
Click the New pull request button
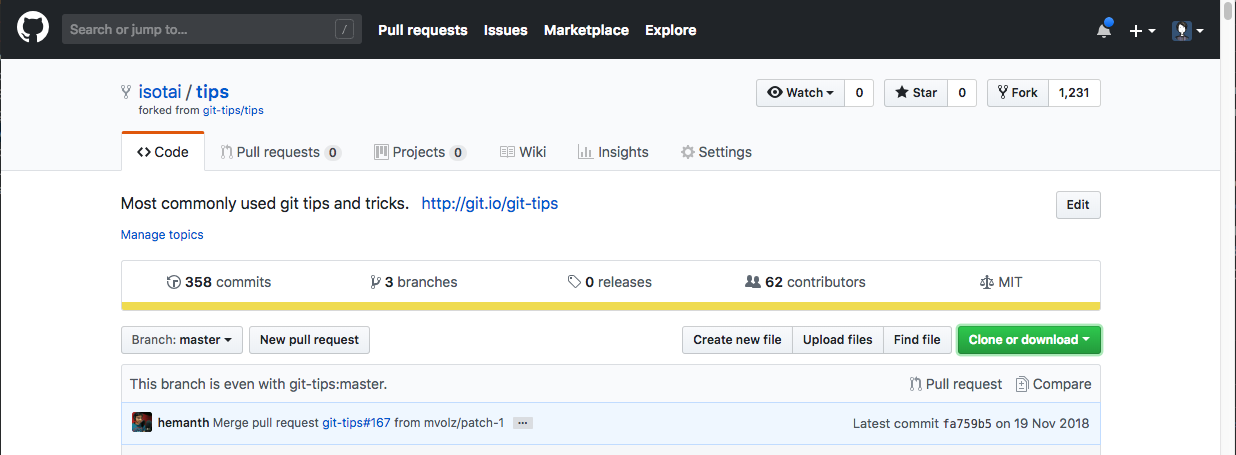click(x=309, y=340)
